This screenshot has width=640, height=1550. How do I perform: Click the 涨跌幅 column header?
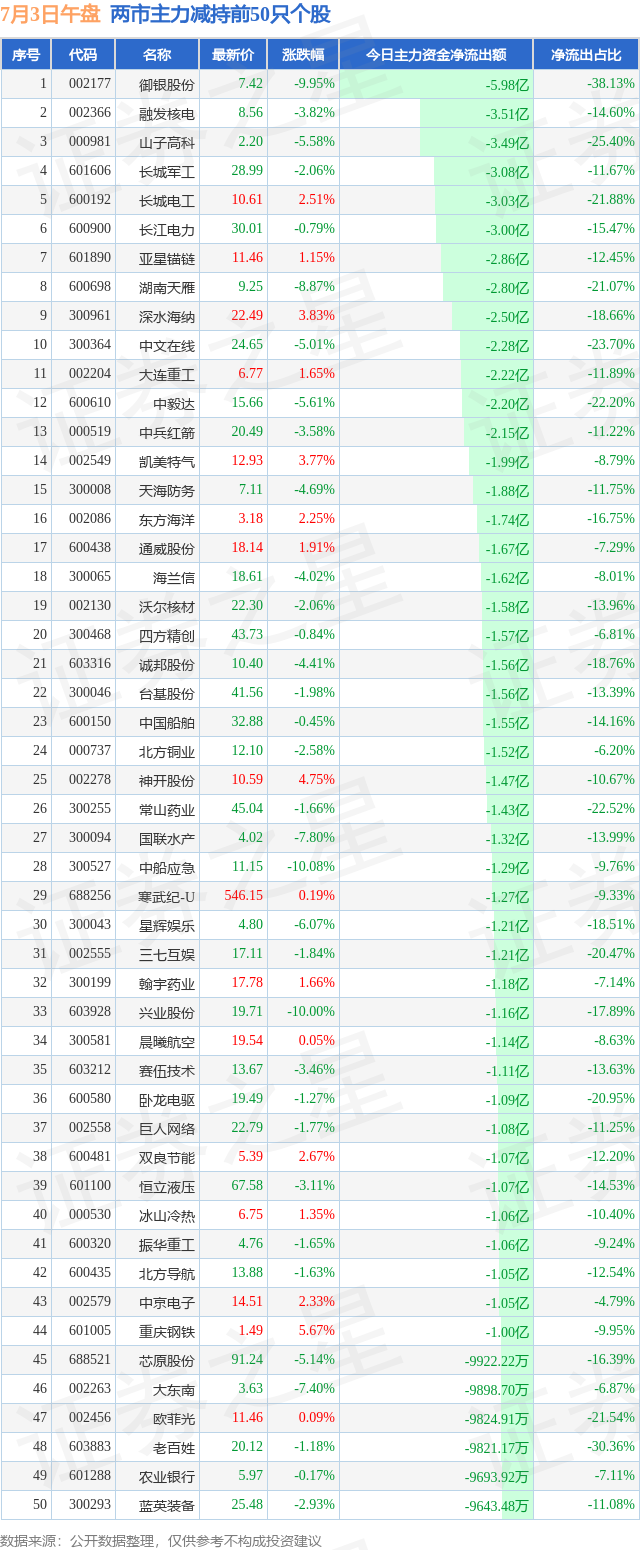tap(303, 54)
